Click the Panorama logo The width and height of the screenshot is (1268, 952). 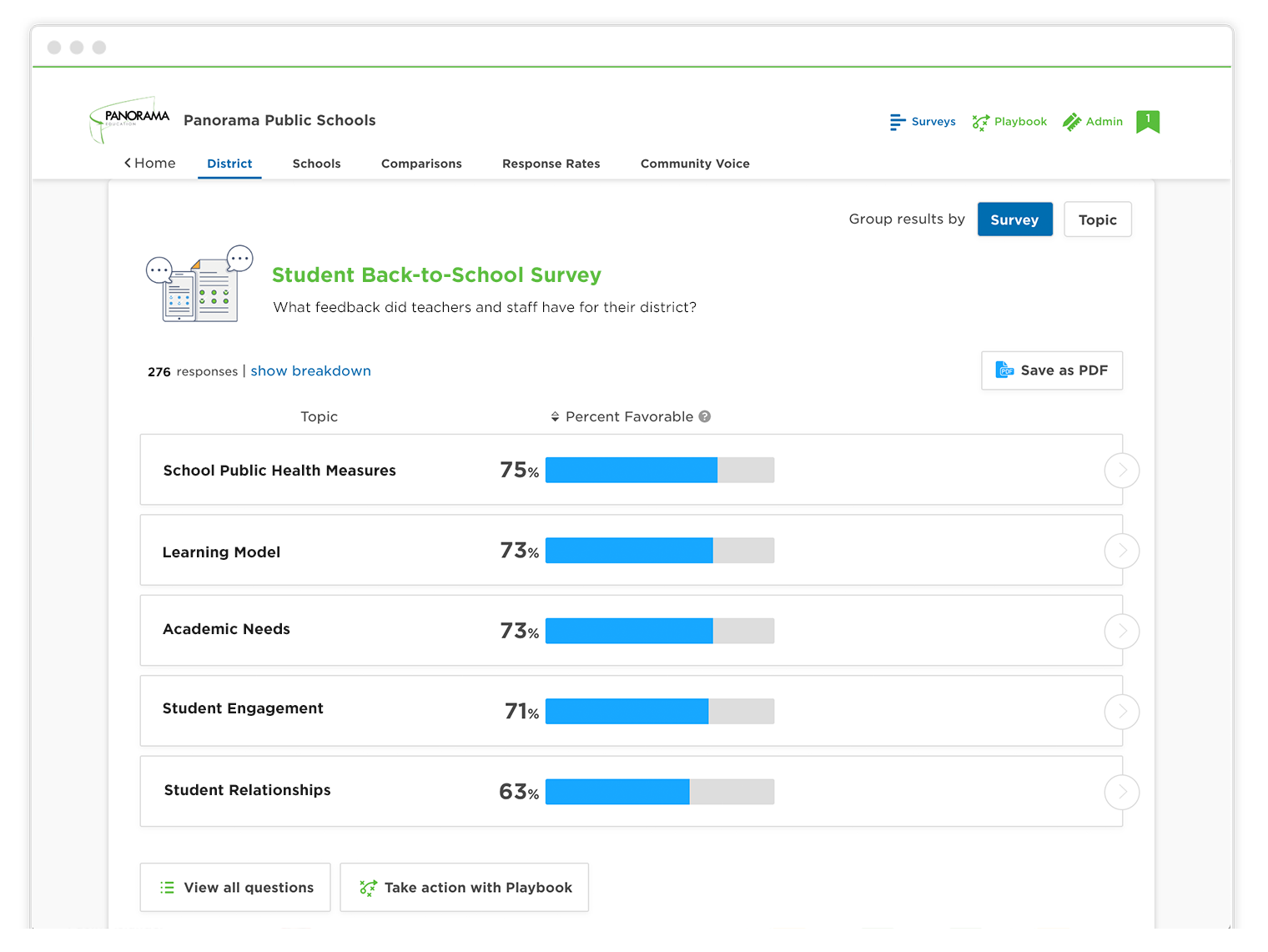click(129, 119)
